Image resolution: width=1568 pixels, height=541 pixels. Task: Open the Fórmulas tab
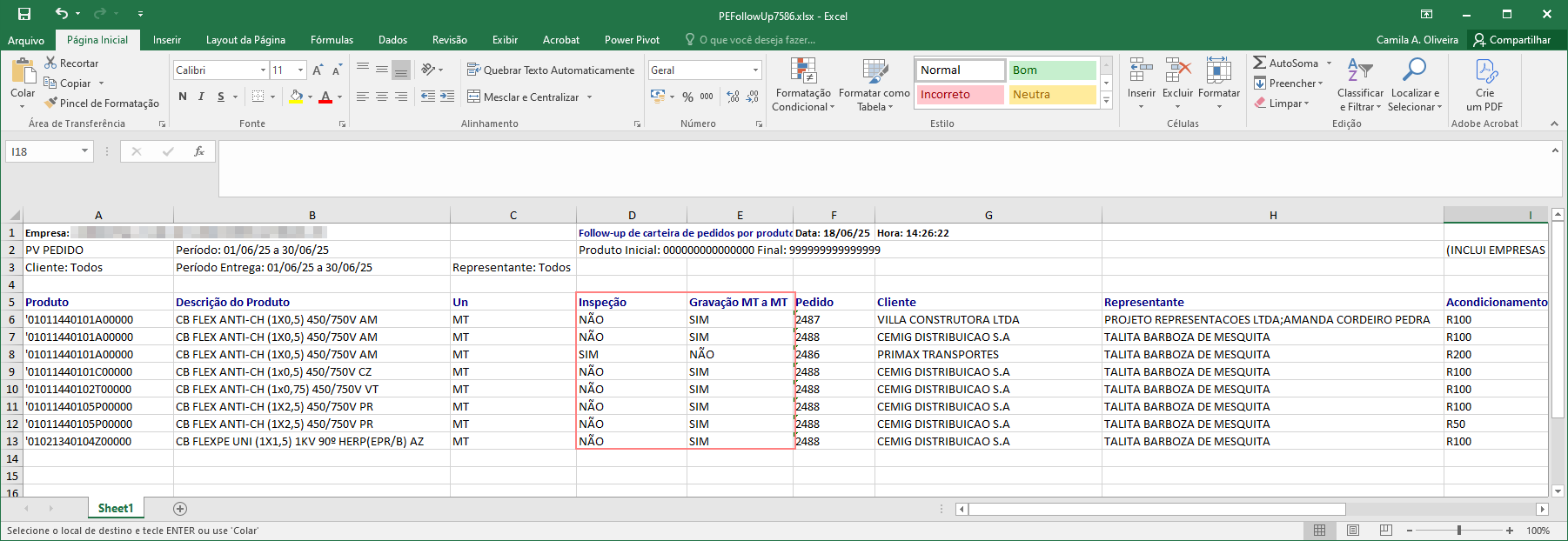pos(332,40)
